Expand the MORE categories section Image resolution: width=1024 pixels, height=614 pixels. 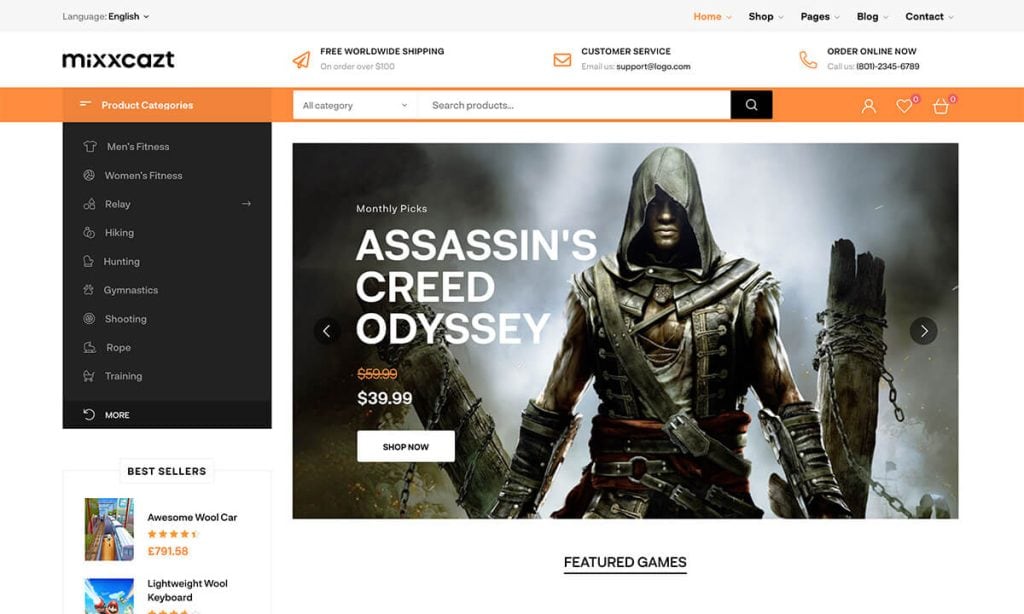pos(116,414)
